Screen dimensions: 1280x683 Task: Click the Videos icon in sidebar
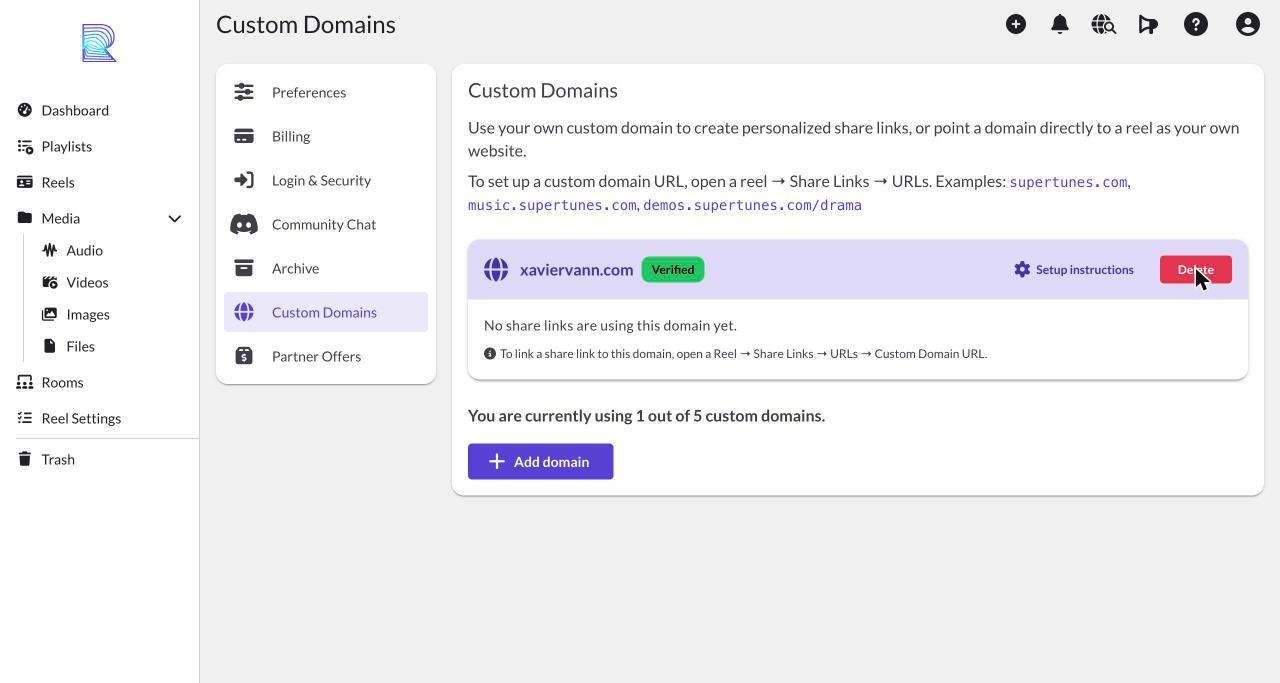coord(50,282)
